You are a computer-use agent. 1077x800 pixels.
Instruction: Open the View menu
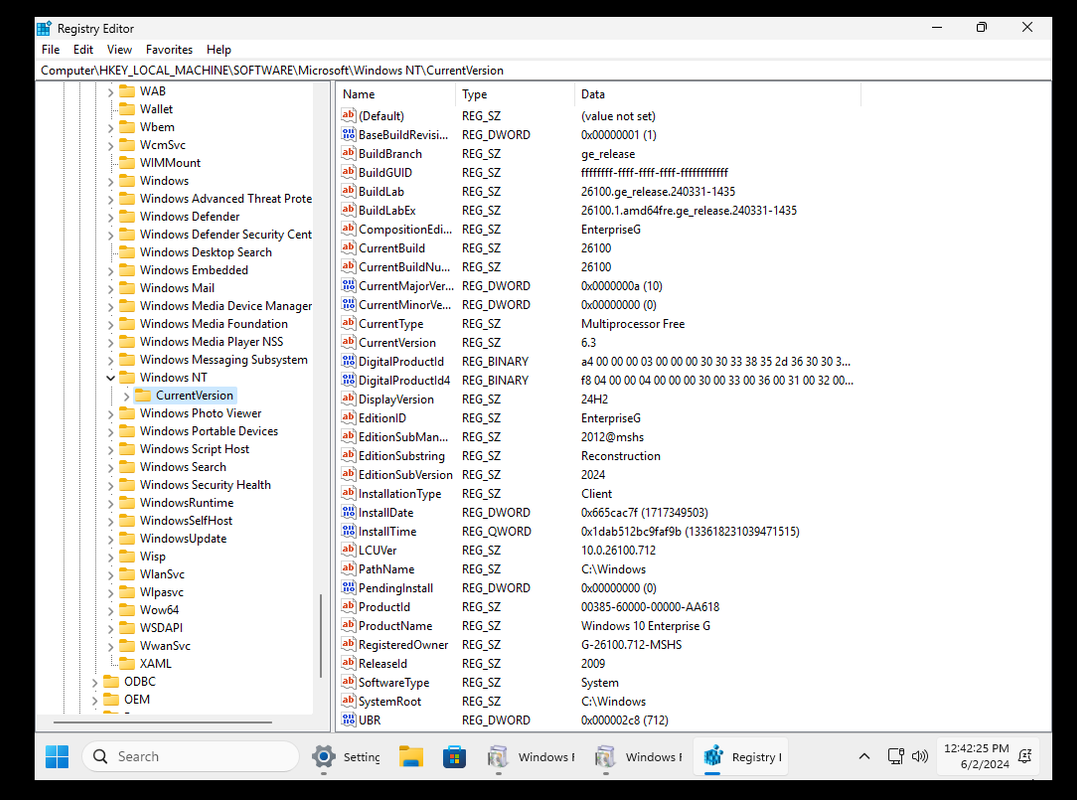tap(119, 49)
